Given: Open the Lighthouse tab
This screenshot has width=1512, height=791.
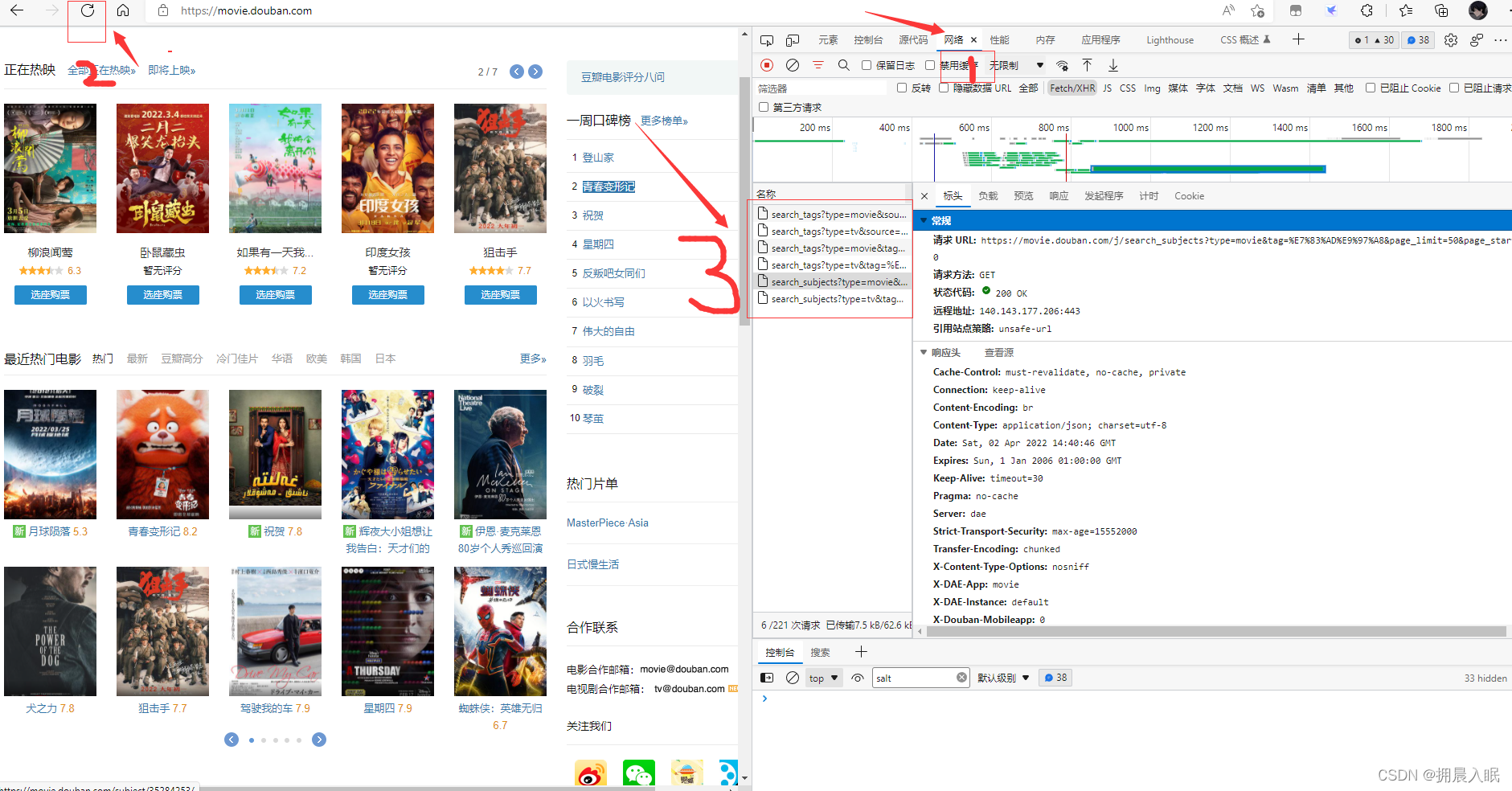Looking at the screenshot, I should click(1170, 40).
